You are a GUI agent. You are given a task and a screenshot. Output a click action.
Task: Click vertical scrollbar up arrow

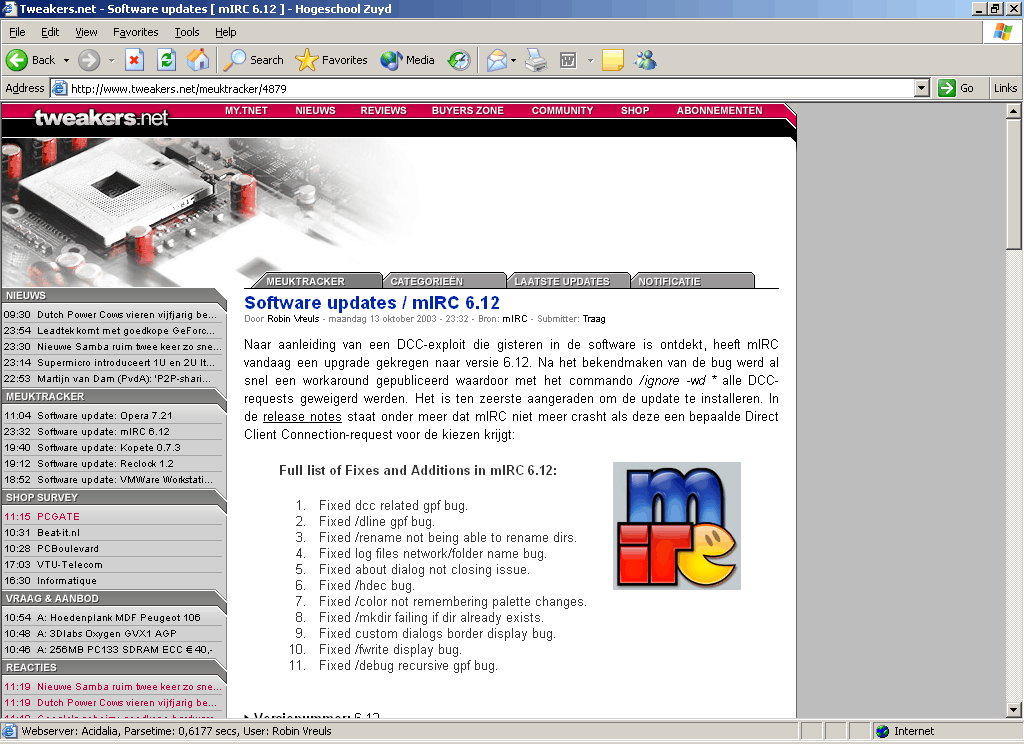click(x=1013, y=110)
